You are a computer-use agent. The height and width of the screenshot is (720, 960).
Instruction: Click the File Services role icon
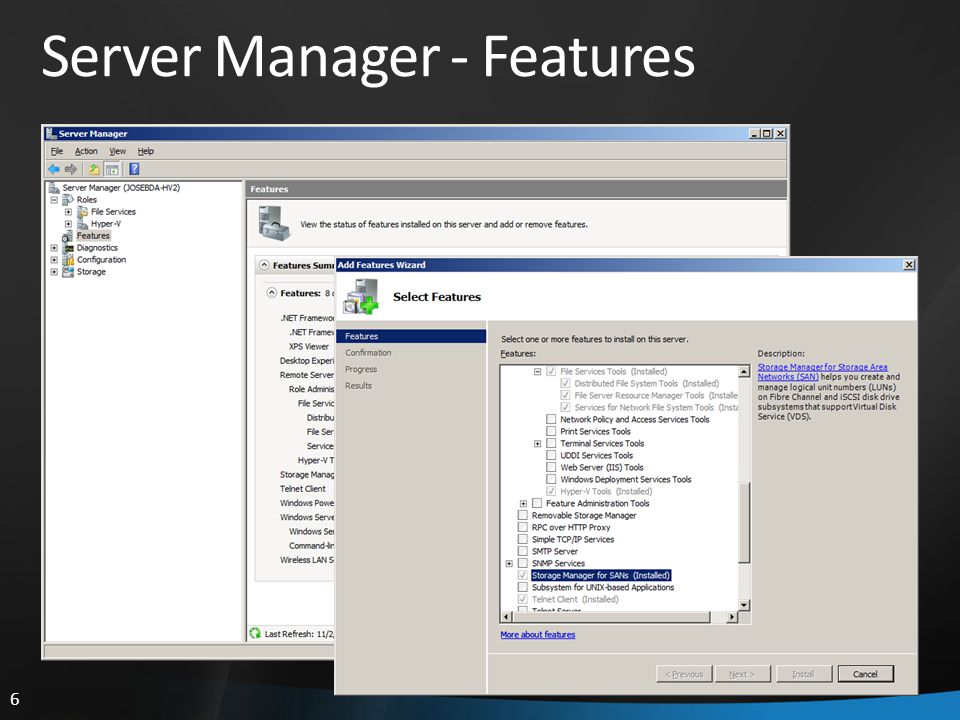click(83, 212)
